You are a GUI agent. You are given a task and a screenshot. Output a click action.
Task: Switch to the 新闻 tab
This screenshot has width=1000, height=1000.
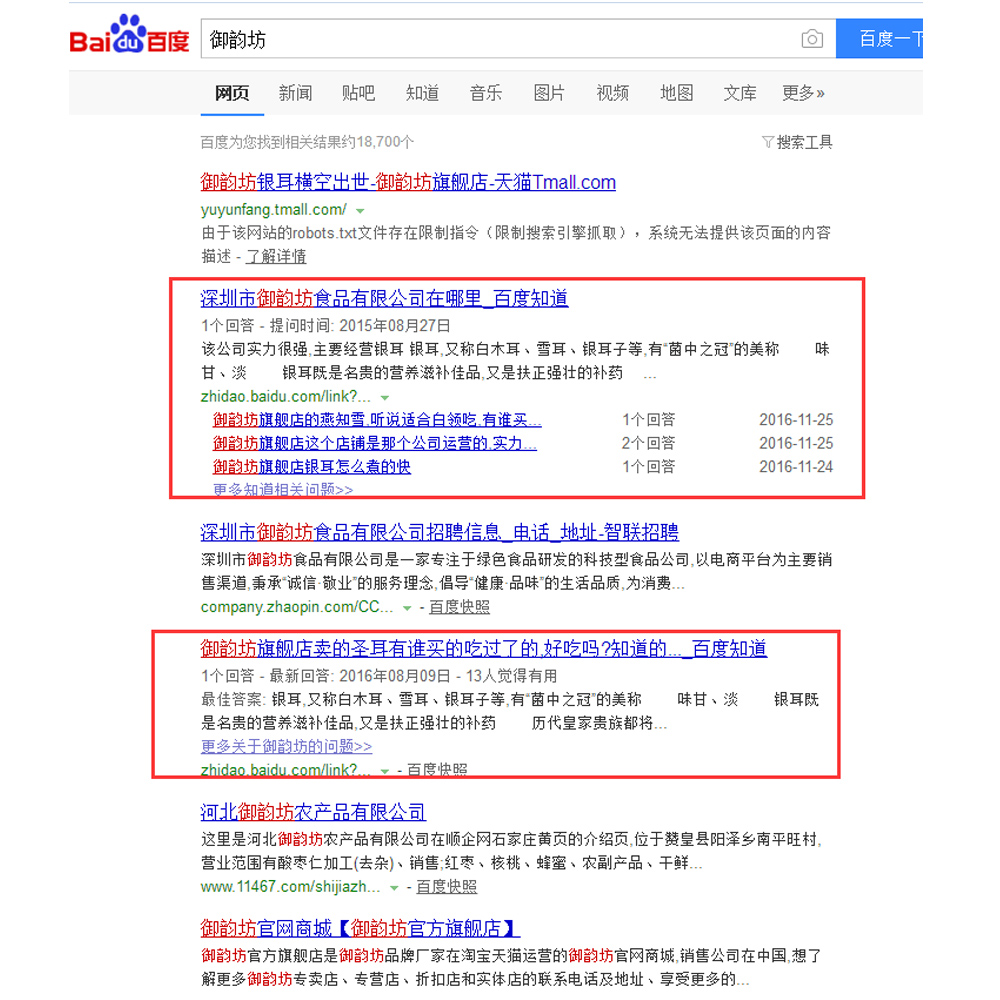click(x=295, y=93)
